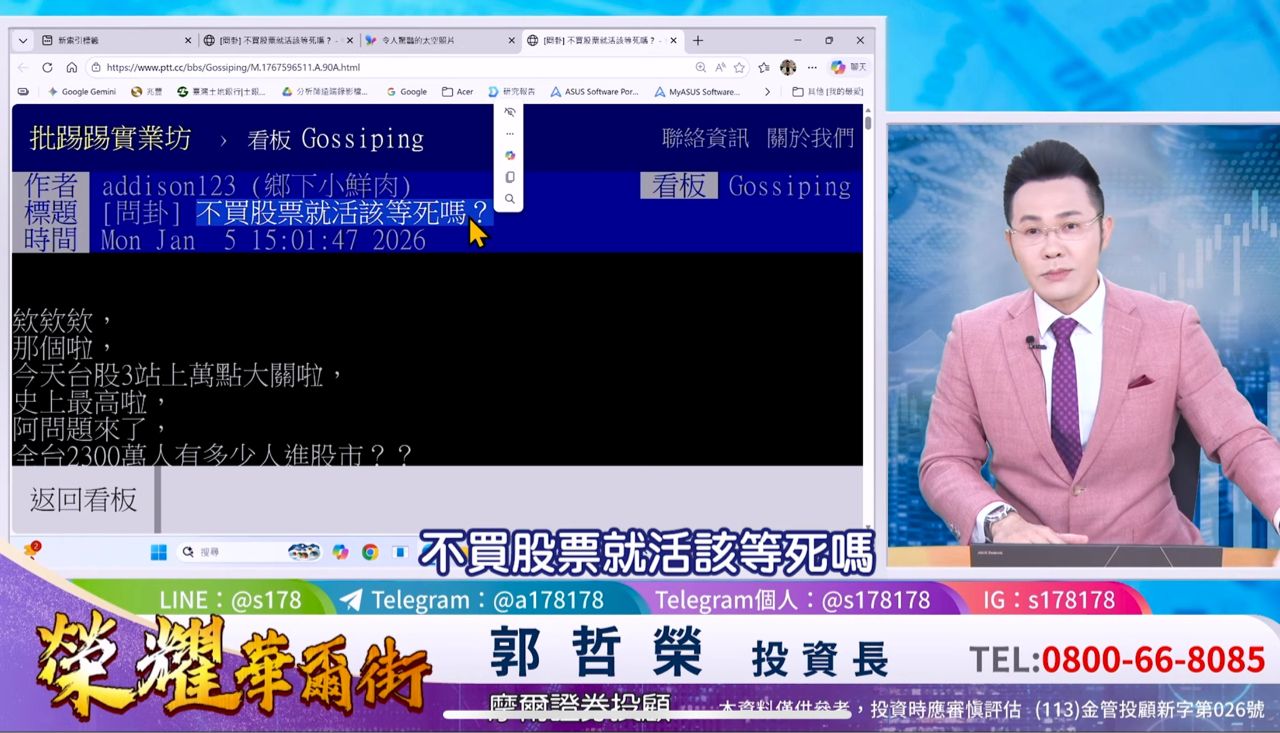This screenshot has width=1280, height=733.
Task: Launch Chrome from the taskbar
Action: tap(370, 552)
